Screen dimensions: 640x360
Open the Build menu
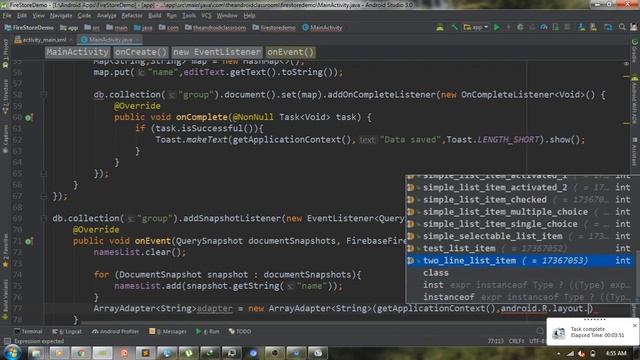tap(155, 16)
